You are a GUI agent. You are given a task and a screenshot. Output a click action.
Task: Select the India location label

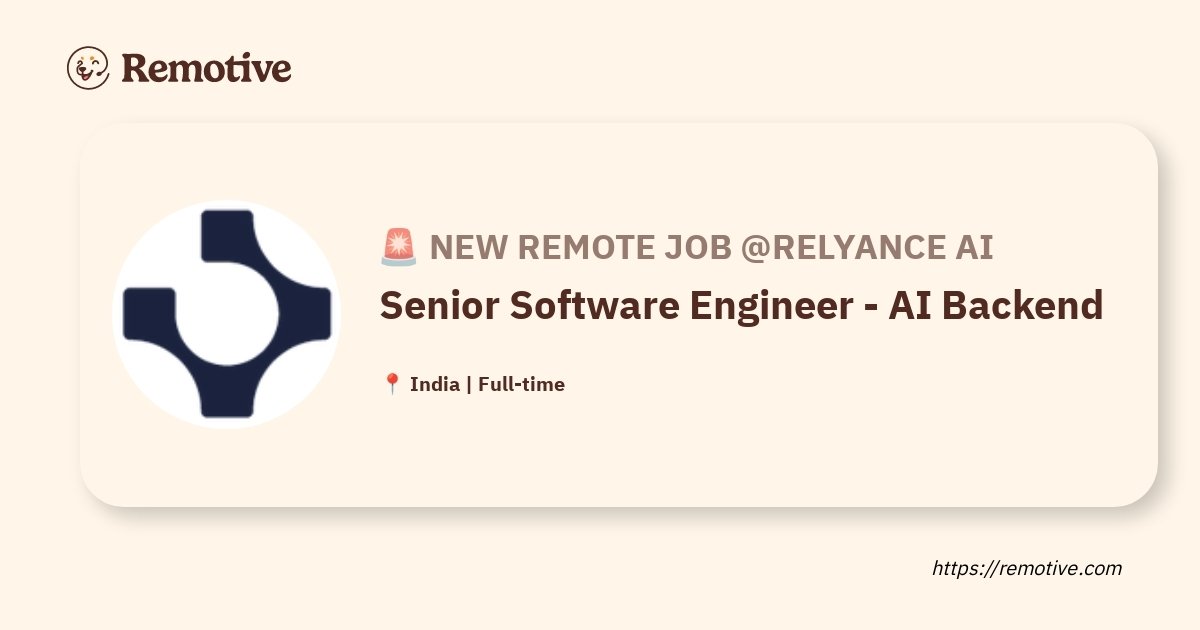click(x=435, y=384)
